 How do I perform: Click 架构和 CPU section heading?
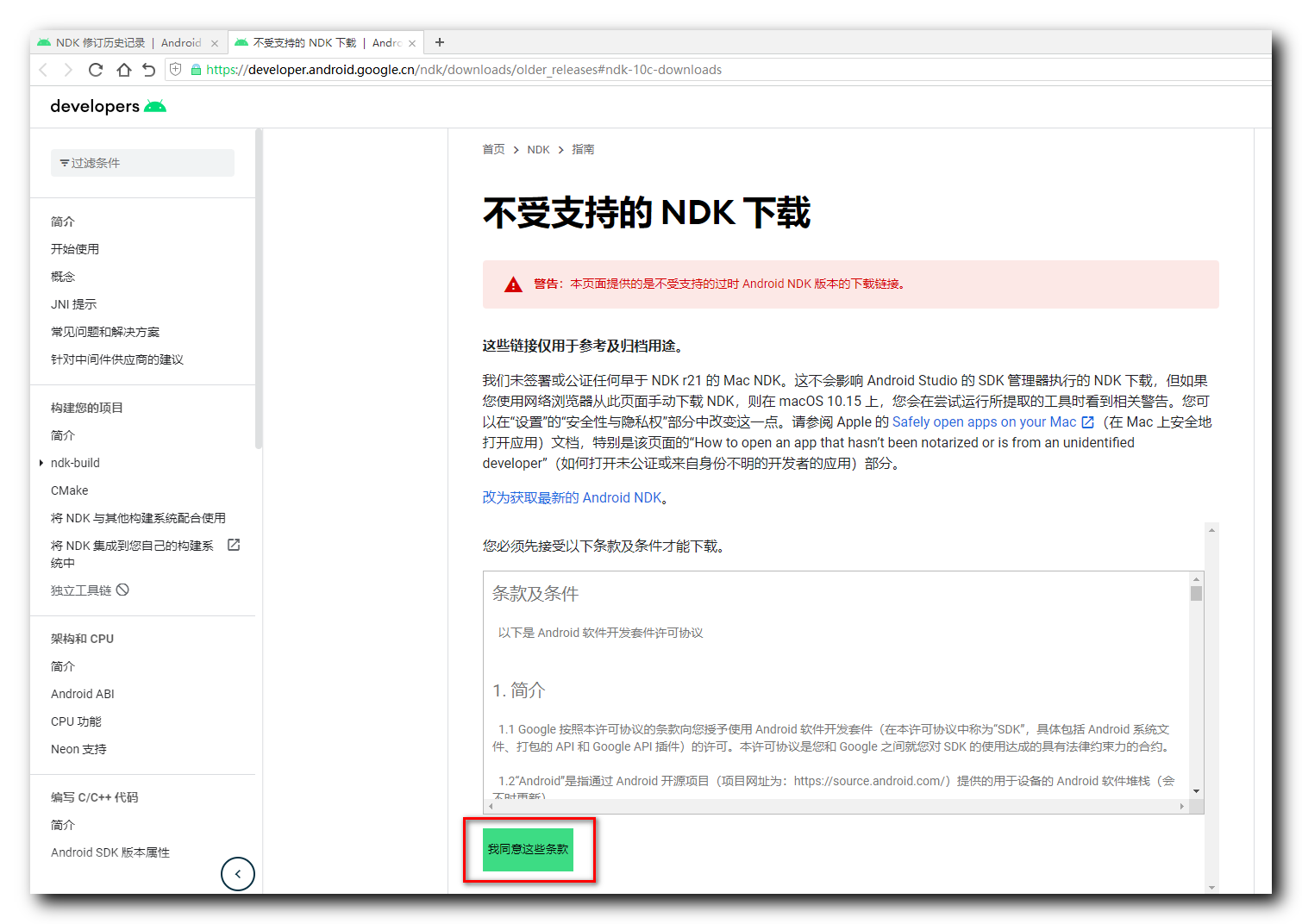82,639
